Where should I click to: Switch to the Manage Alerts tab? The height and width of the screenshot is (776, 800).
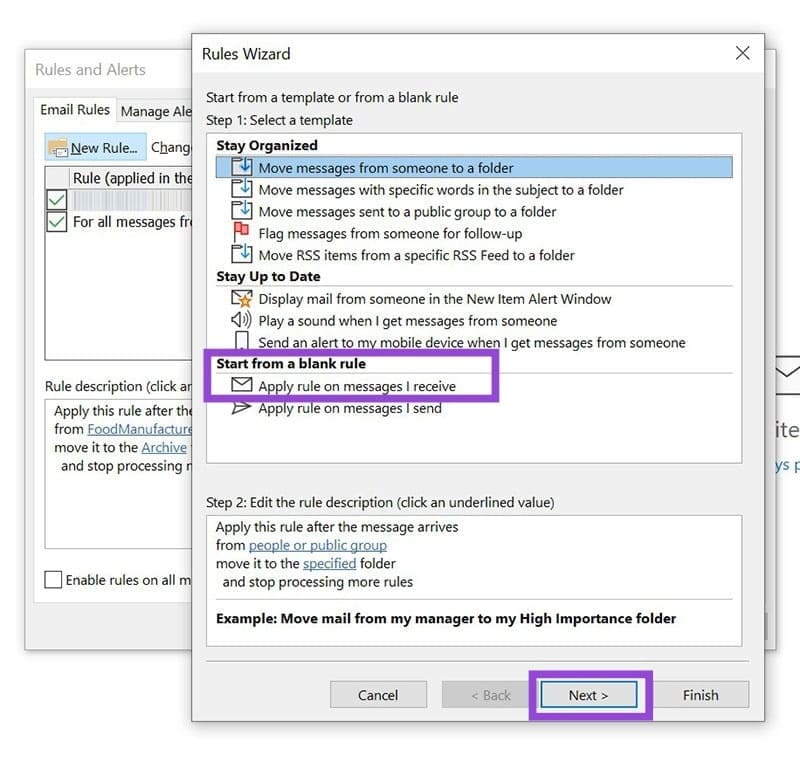(156, 111)
